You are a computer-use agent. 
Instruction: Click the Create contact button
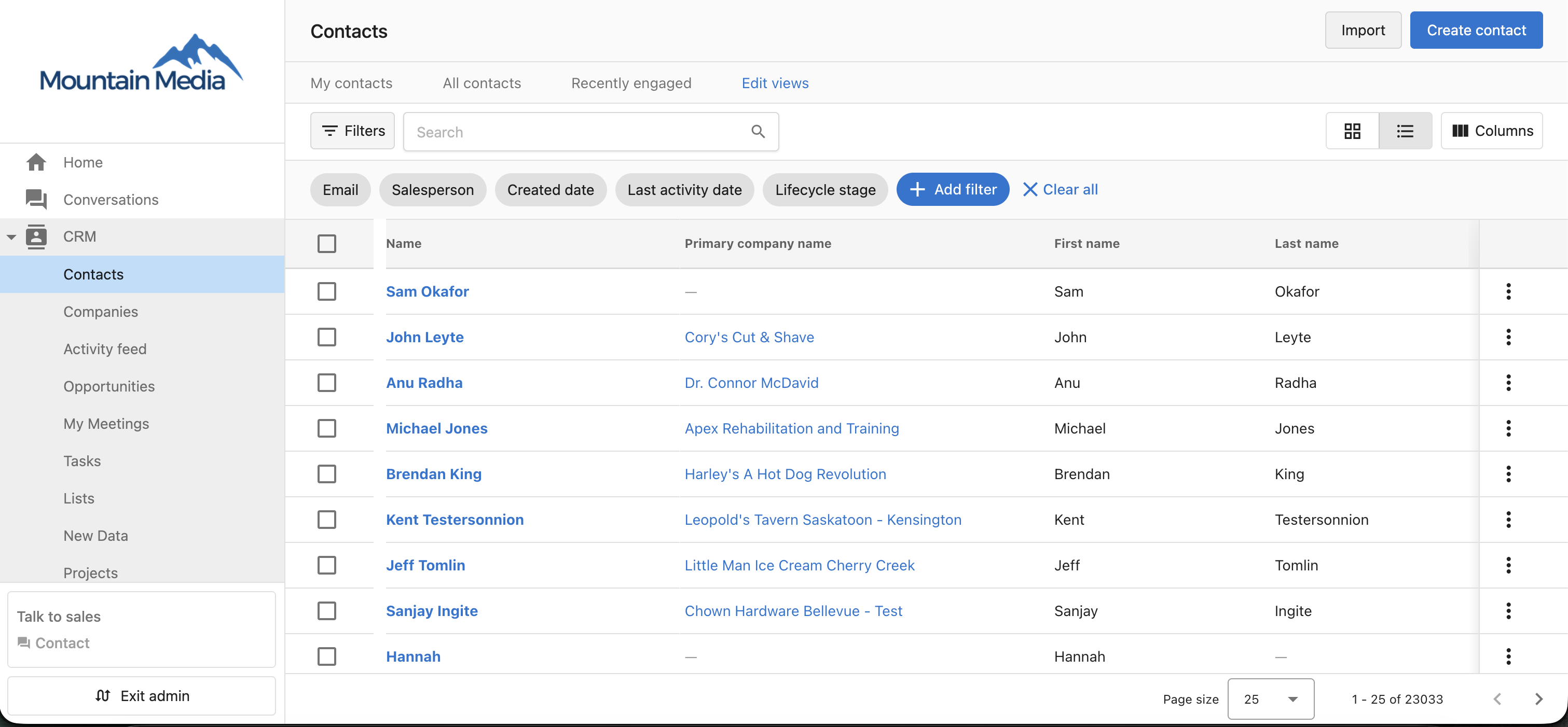pyautogui.click(x=1476, y=31)
